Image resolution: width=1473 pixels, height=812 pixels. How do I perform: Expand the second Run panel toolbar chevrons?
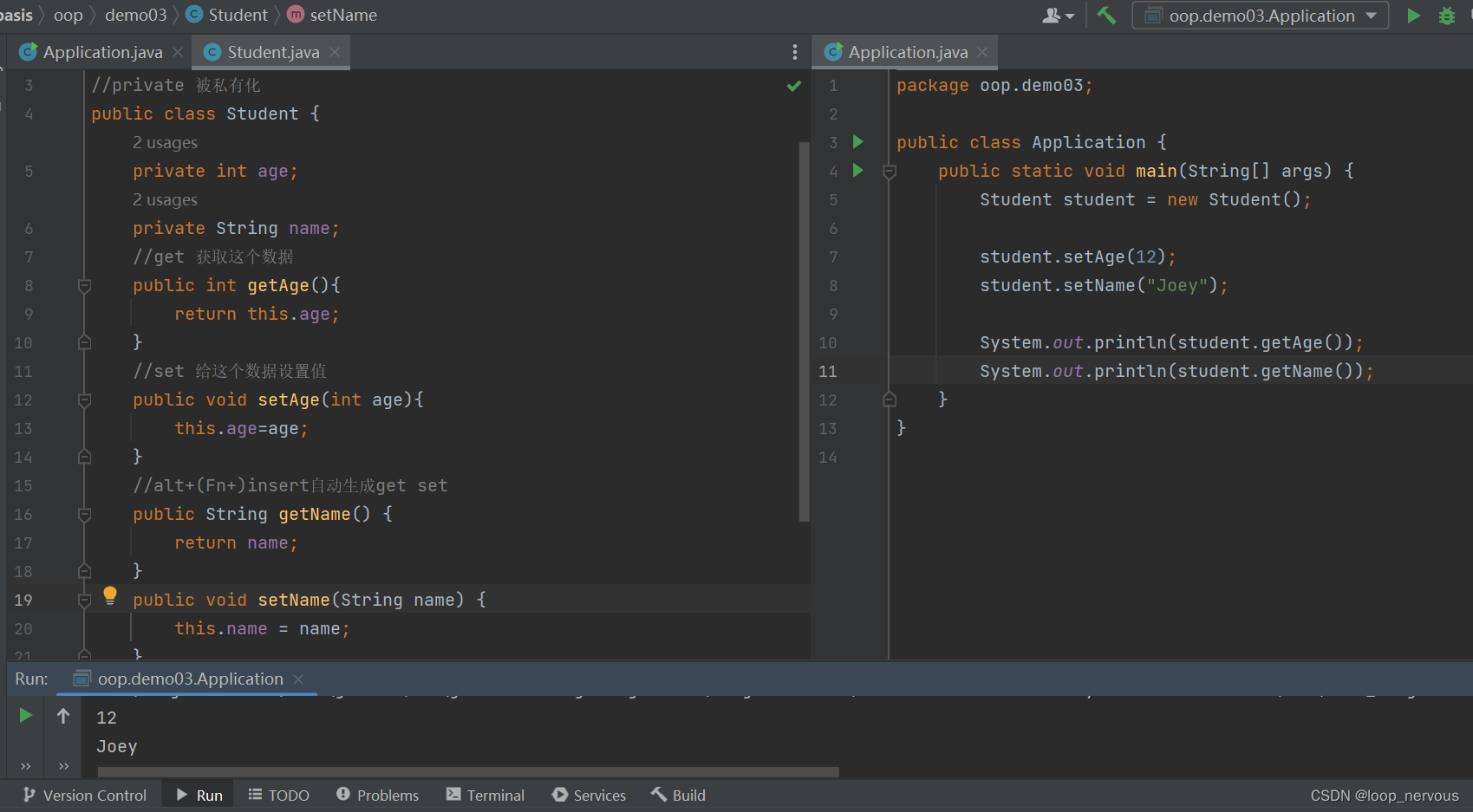[x=63, y=766]
